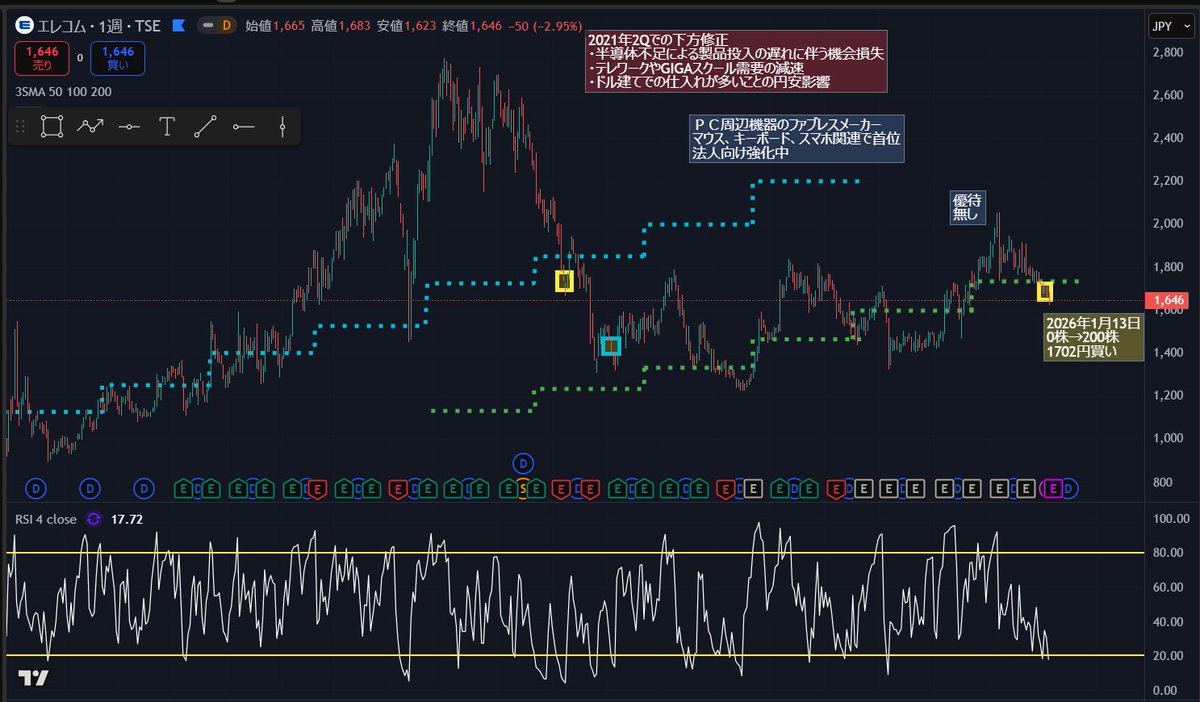Grab the dotted handle of drawing favorites bar
Viewport: 1200px width, 702px height.
pos(22,126)
